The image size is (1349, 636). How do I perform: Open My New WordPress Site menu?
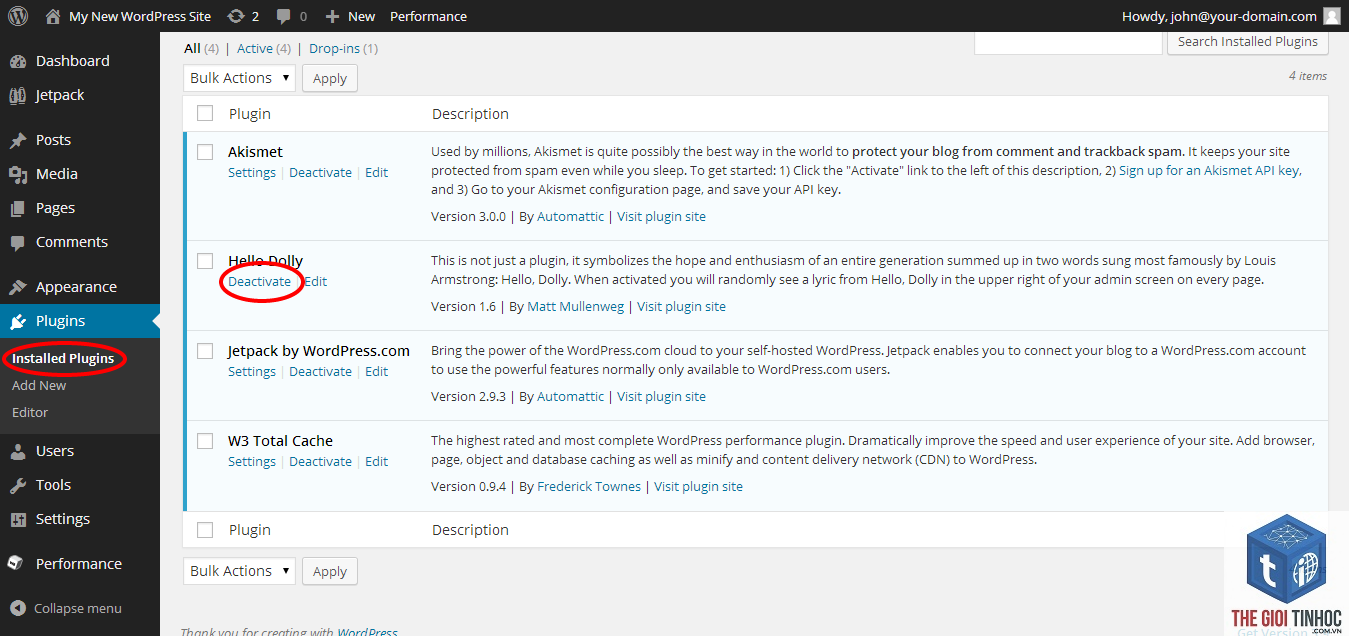tap(140, 16)
